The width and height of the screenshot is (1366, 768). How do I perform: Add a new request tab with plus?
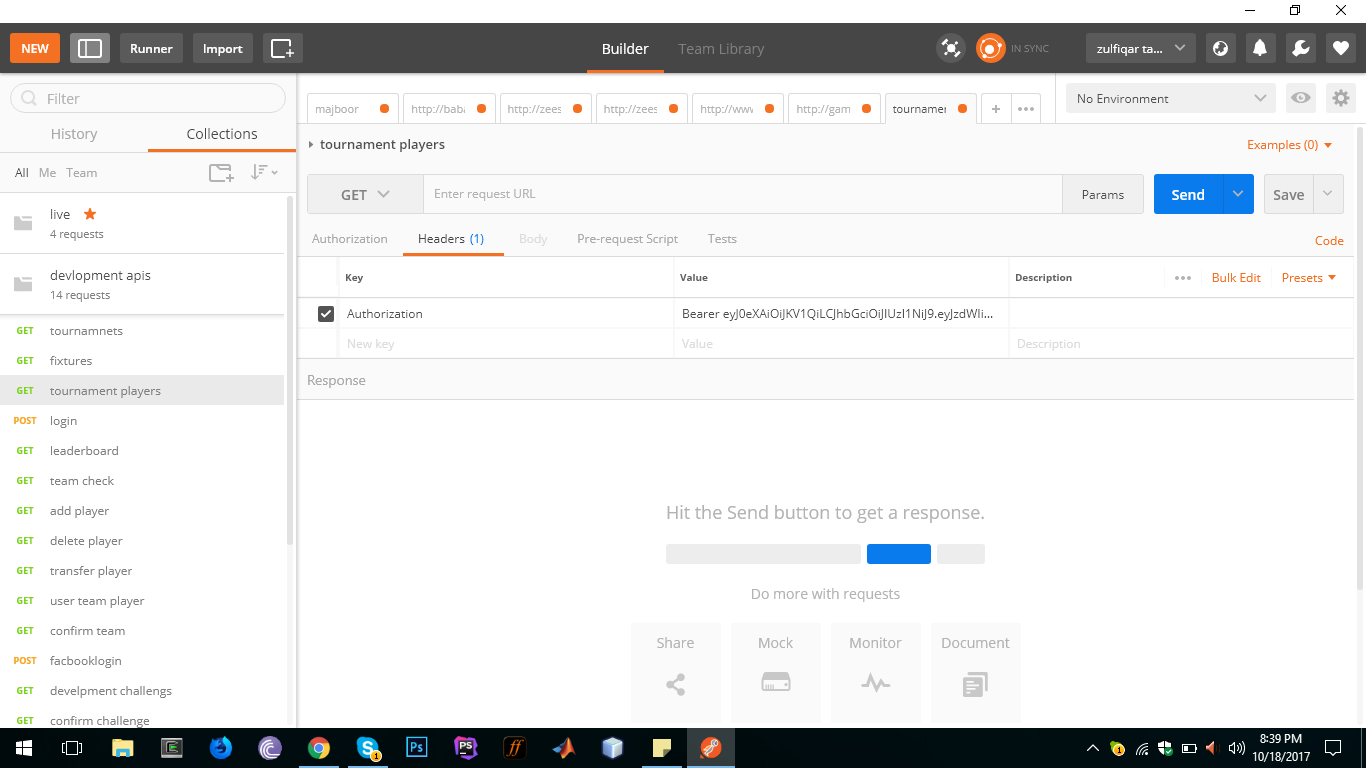pos(996,109)
